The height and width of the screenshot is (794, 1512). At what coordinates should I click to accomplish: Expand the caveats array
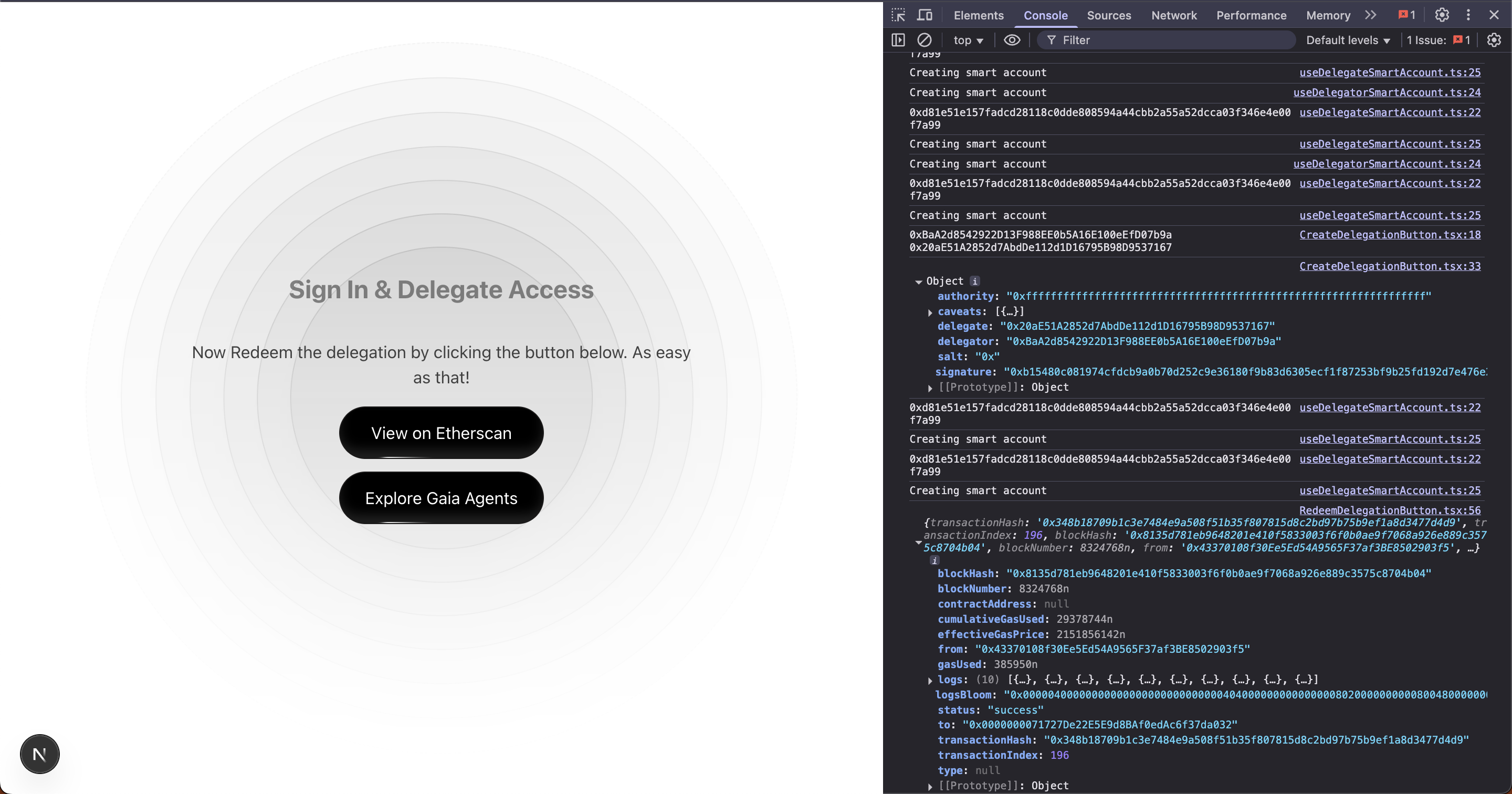pyautogui.click(x=930, y=312)
